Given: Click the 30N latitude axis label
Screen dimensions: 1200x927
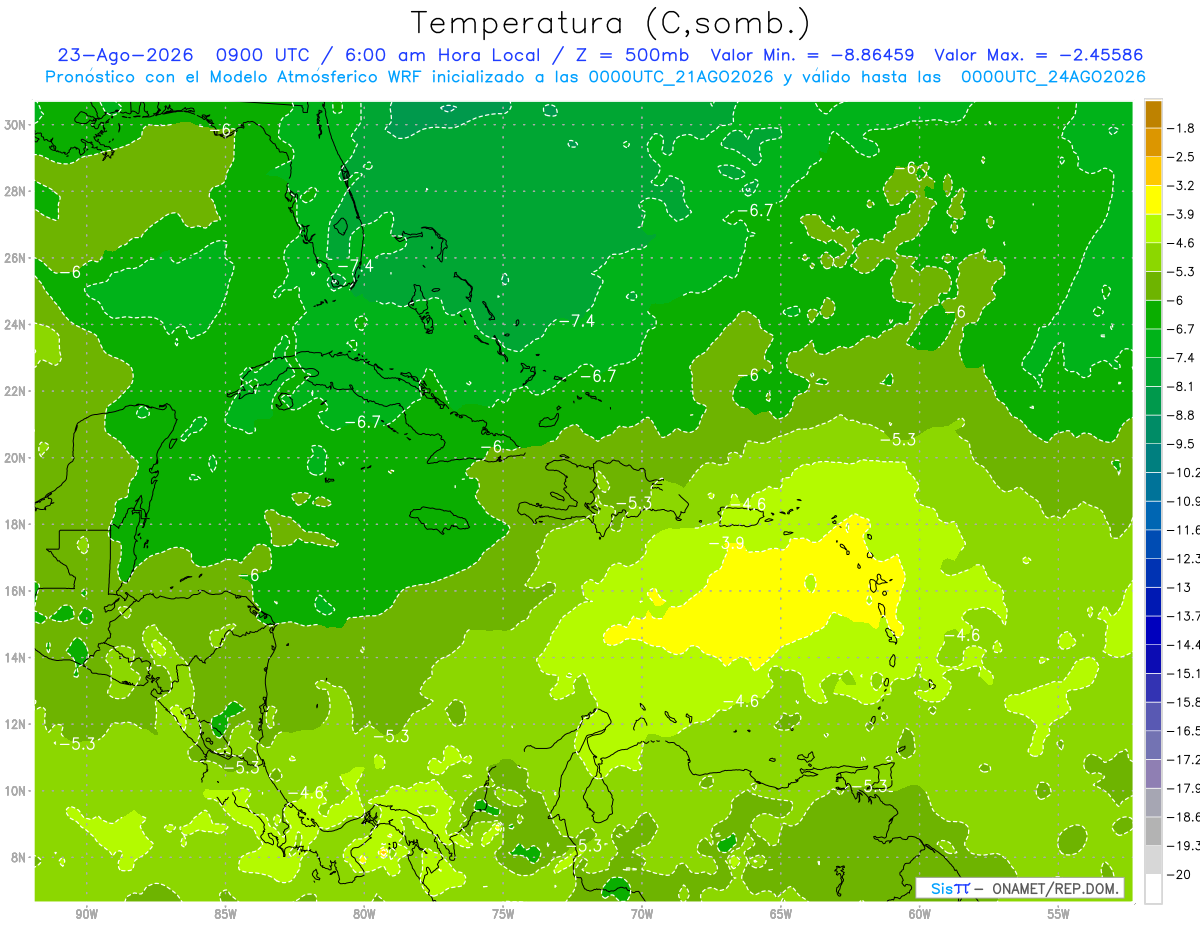Looking at the screenshot, I should pos(16,124).
